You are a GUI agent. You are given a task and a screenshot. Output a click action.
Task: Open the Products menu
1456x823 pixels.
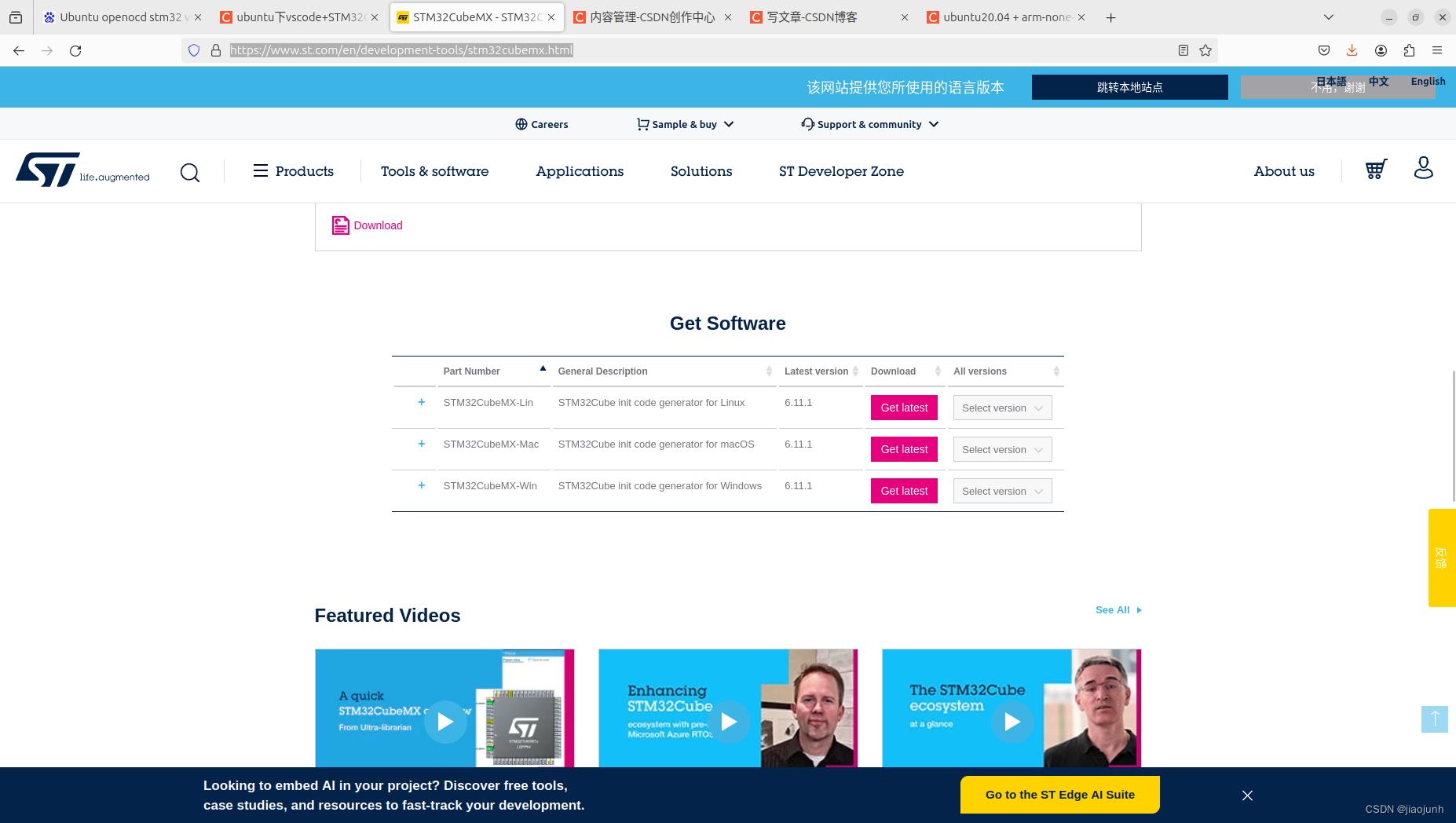(x=293, y=171)
